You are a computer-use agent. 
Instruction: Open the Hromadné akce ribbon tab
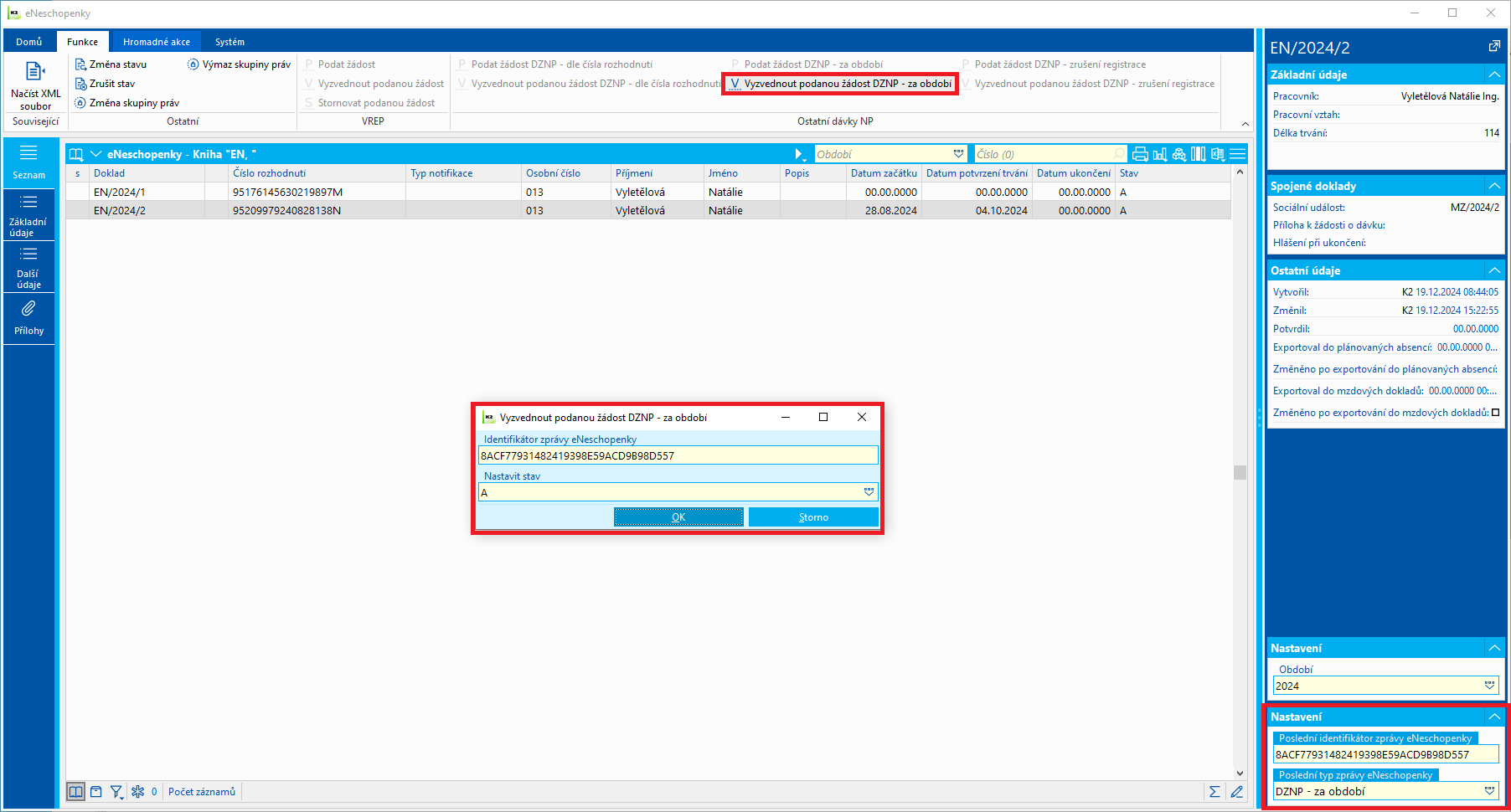click(x=157, y=42)
